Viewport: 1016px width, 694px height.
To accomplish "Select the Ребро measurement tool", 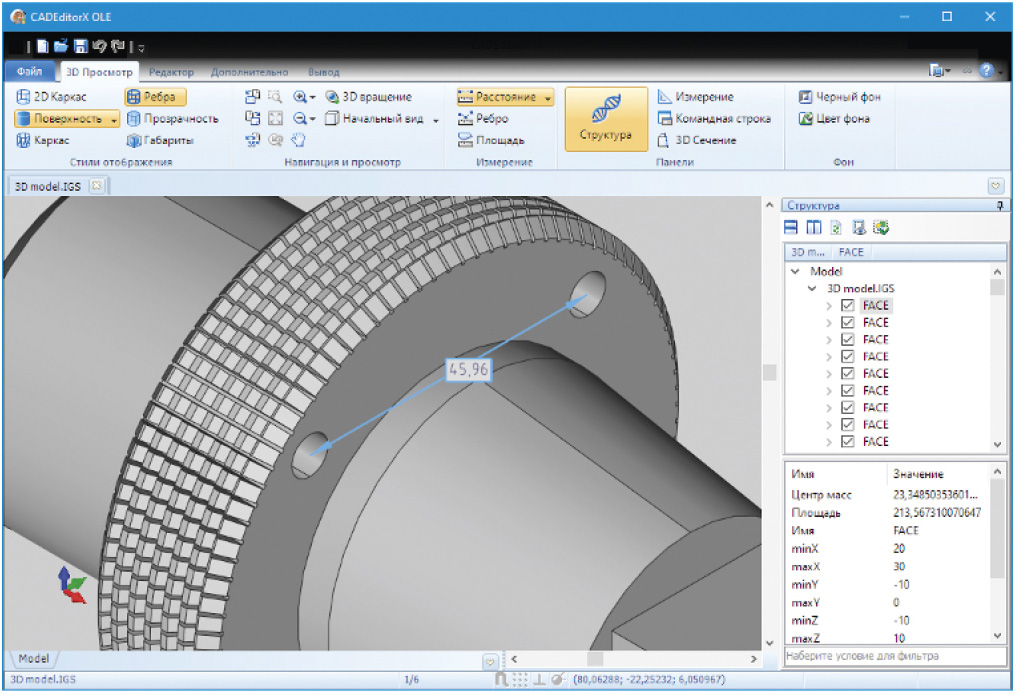I will [483, 119].
